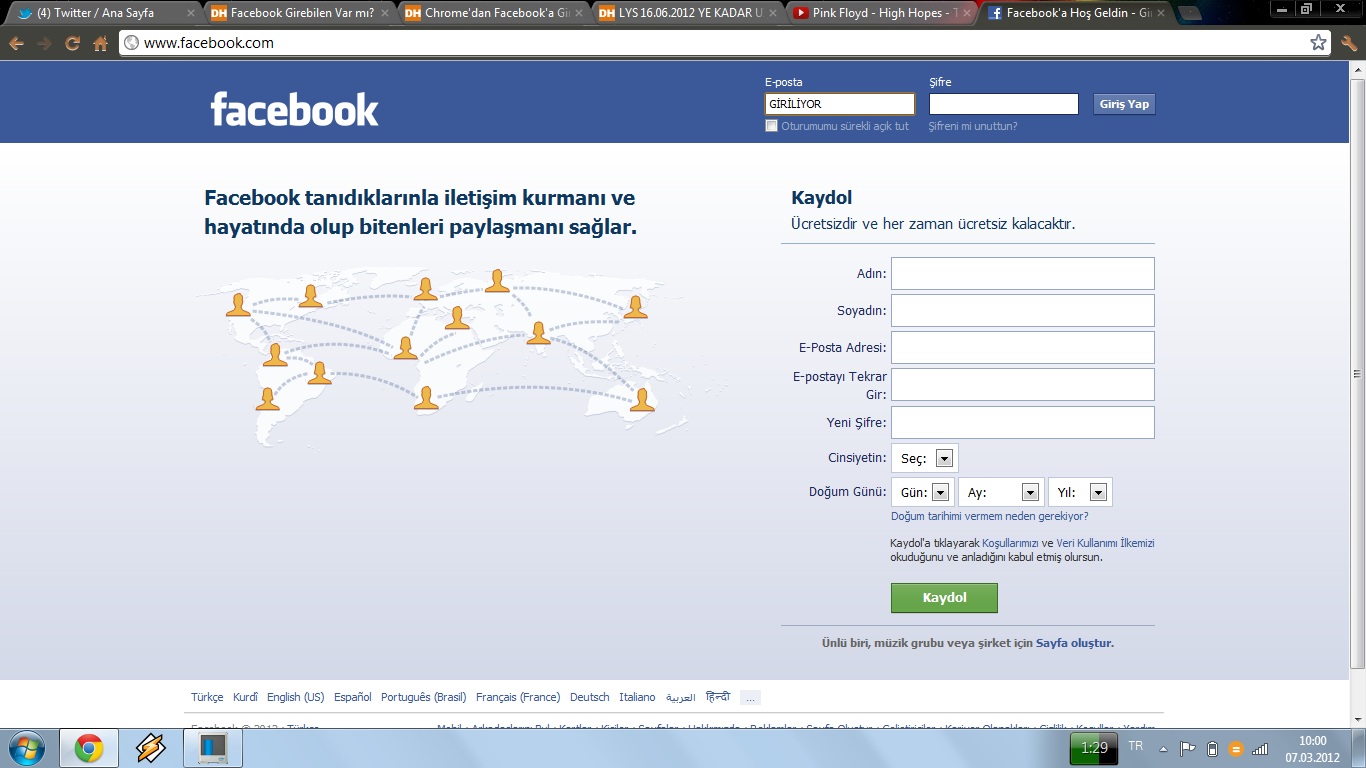
Task: Click the E-posta login field
Action: (x=839, y=104)
